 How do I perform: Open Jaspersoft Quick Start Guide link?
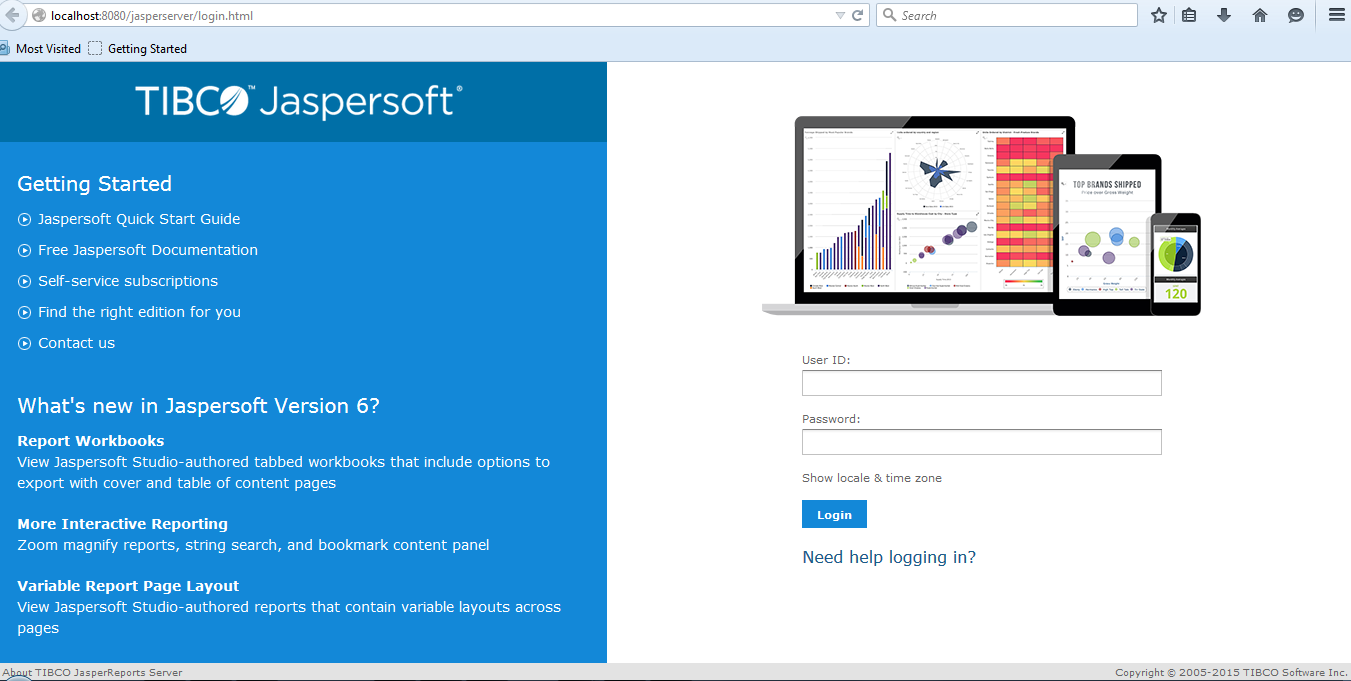coord(139,219)
